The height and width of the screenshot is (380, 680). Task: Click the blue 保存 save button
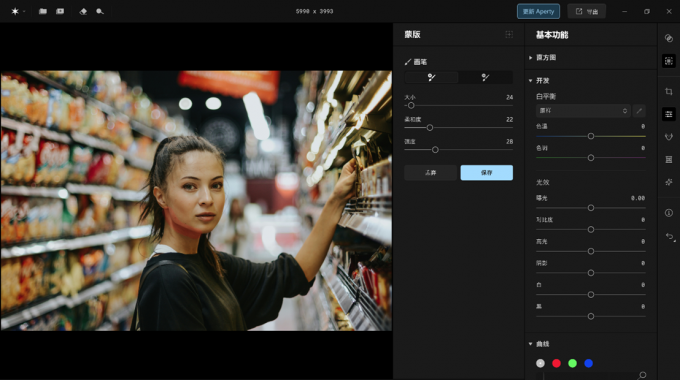click(x=487, y=173)
